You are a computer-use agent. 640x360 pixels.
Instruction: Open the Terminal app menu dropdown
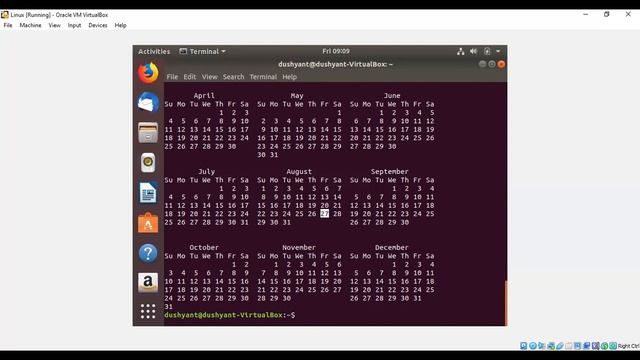(x=202, y=51)
